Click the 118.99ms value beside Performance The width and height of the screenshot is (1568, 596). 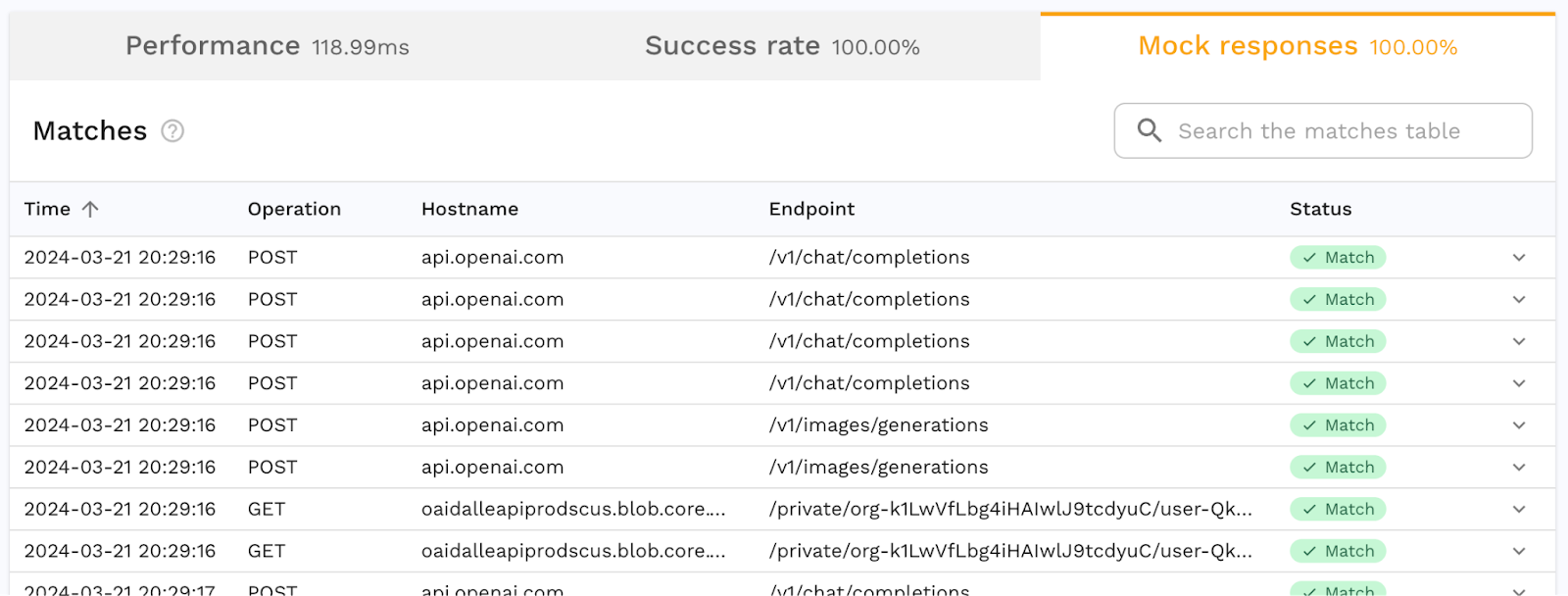(x=361, y=47)
